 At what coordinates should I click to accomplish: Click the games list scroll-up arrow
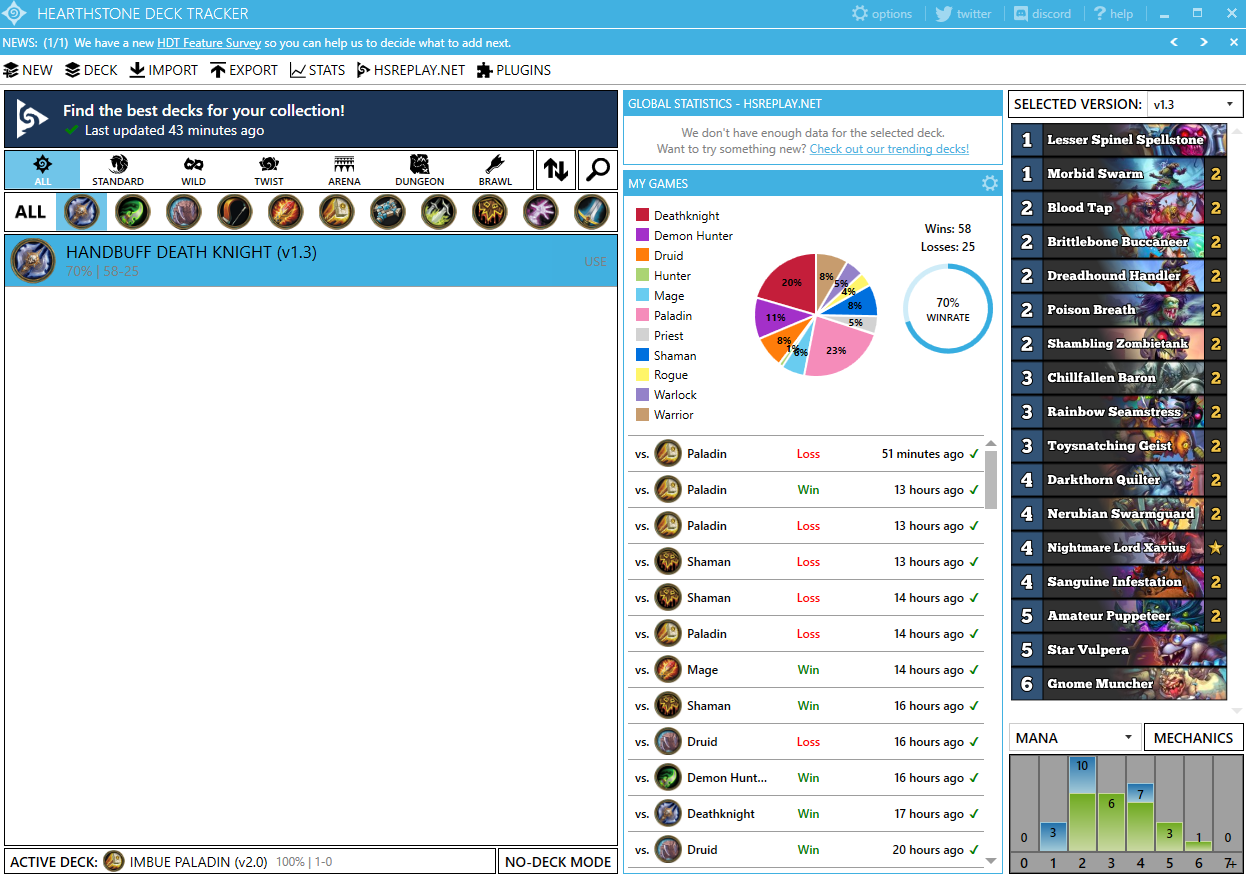[x=991, y=443]
